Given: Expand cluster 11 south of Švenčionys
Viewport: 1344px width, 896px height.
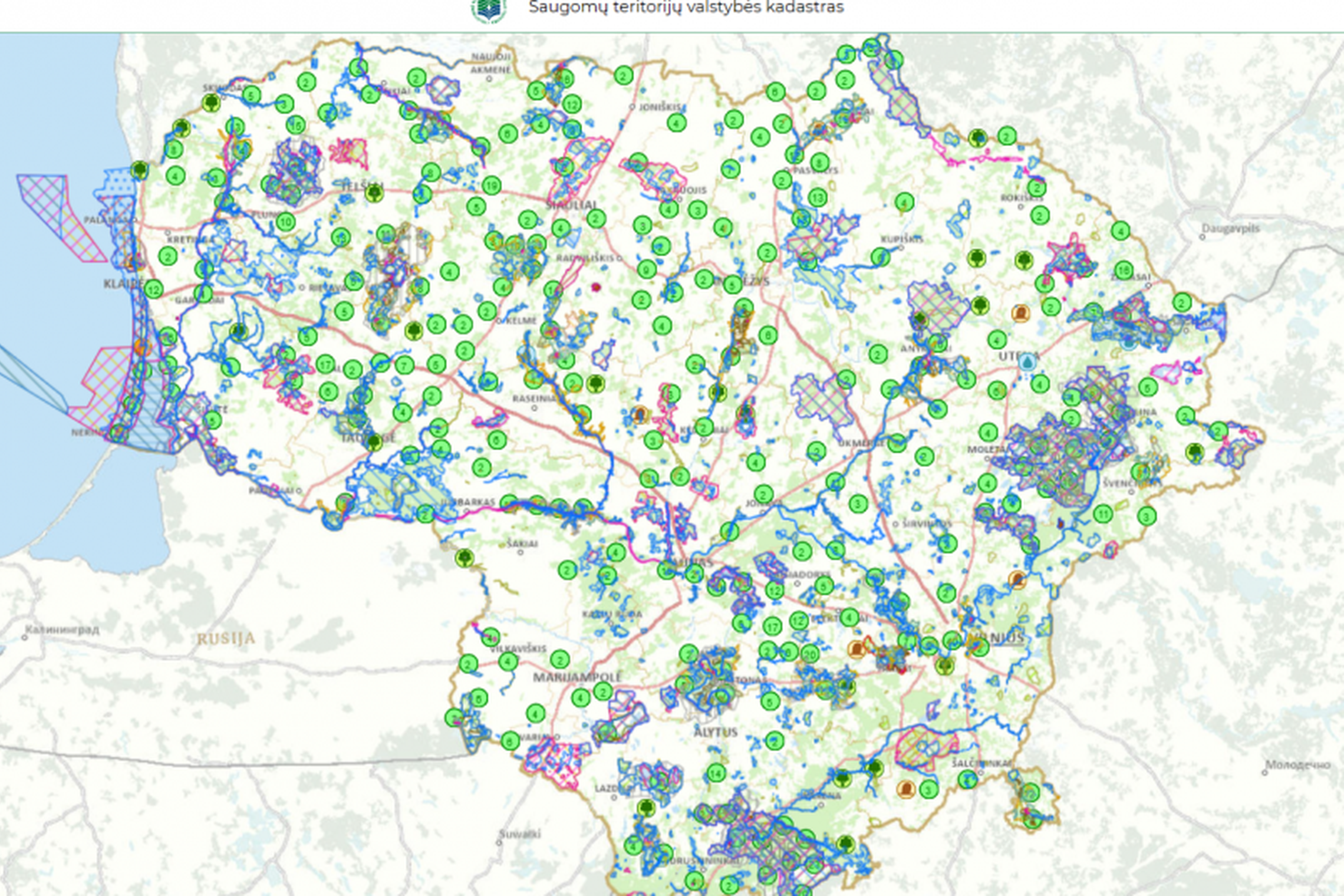Looking at the screenshot, I should (1103, 513).
